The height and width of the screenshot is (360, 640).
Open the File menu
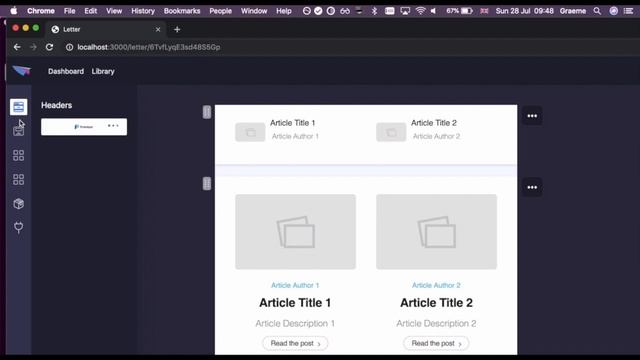coord(69,11)
